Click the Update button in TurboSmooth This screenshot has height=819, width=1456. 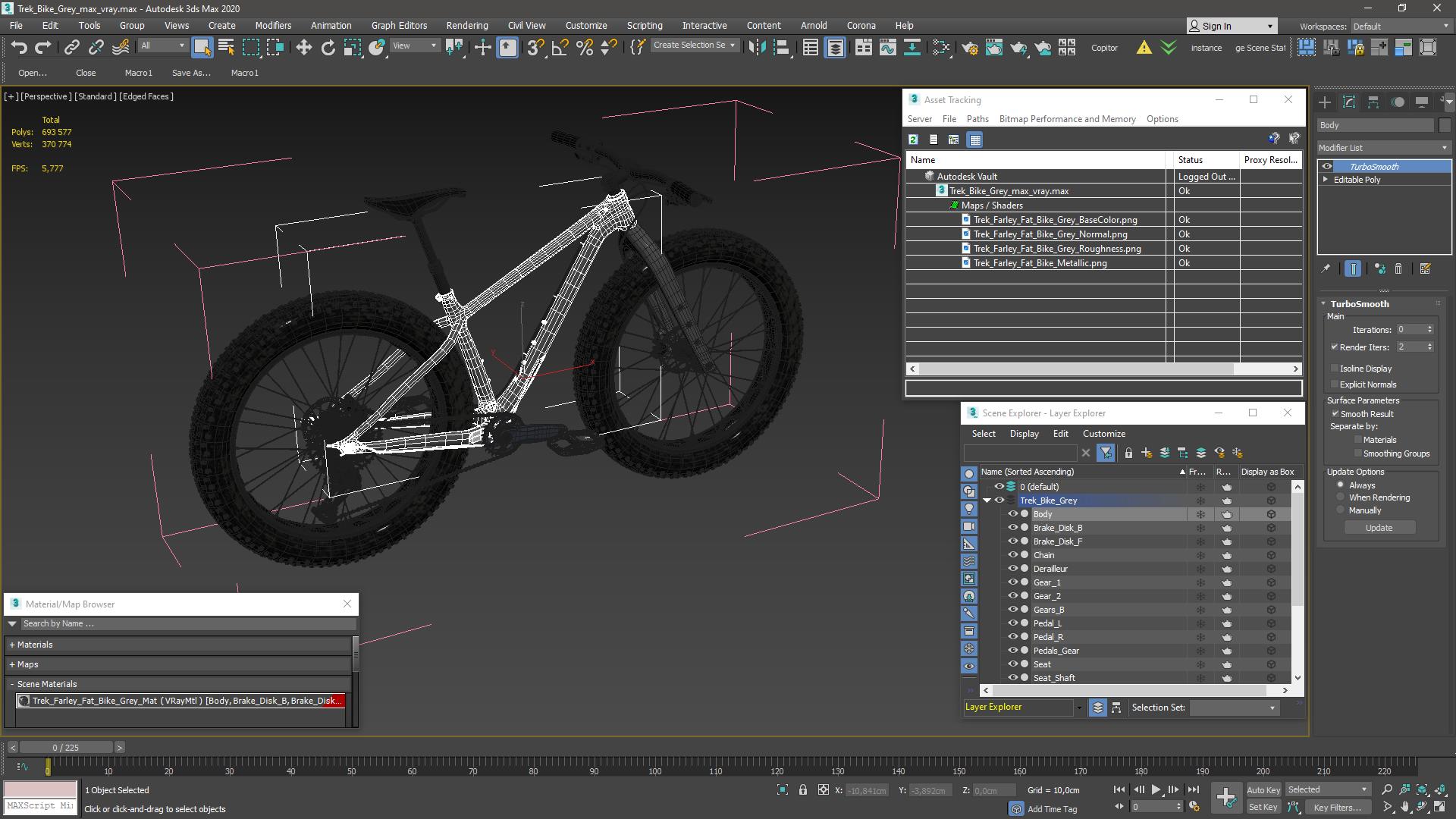click(1379, 527)
